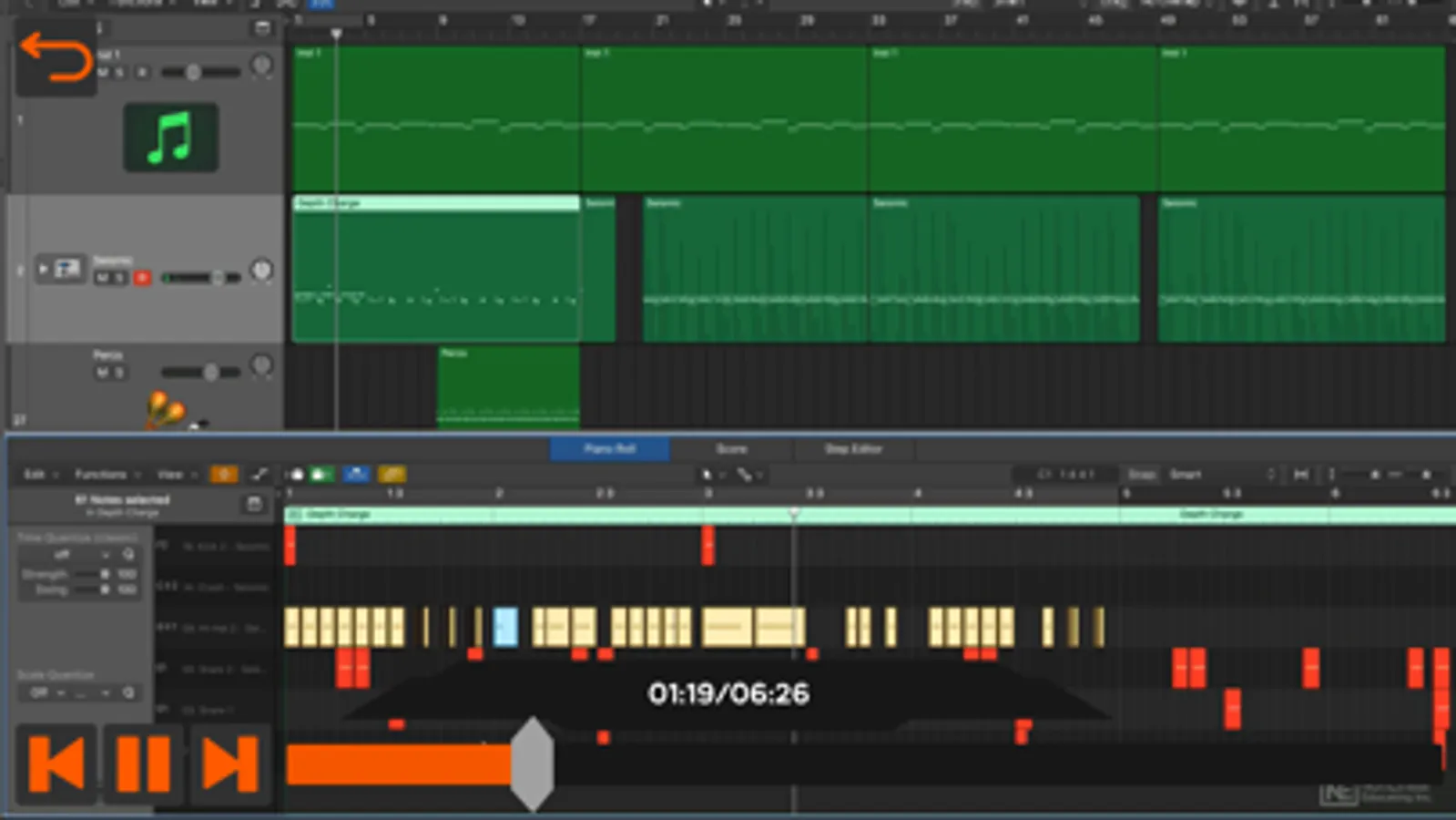The image size is (1456, 820).
Task: Open the Scale Quantize Off dropdown
Action: point(46,692)
